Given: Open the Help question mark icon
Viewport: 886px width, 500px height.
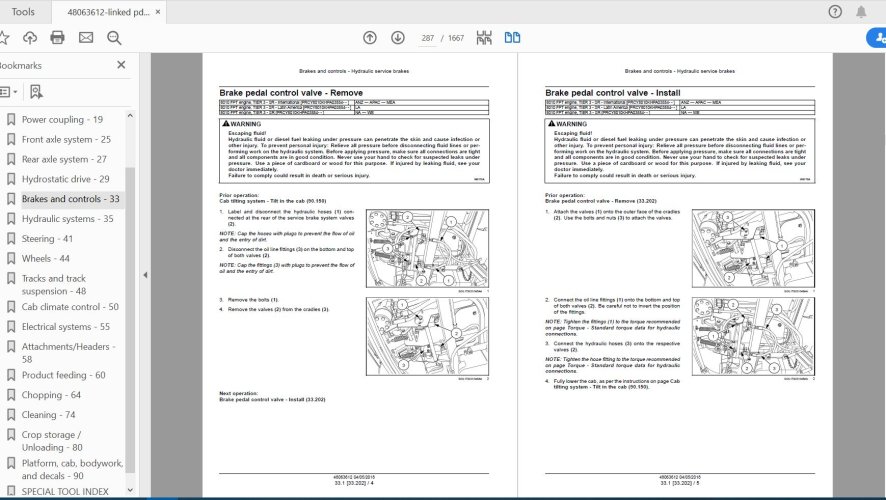Looking at the screenshot, I should coord(835,12).
